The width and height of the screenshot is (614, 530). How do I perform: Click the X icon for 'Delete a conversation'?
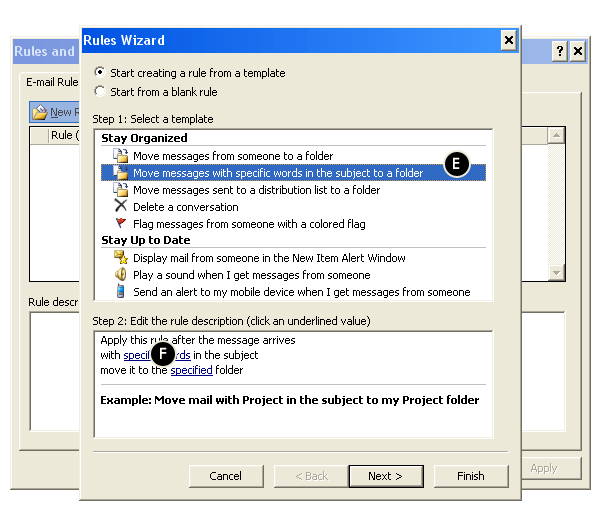pos(120,207)
